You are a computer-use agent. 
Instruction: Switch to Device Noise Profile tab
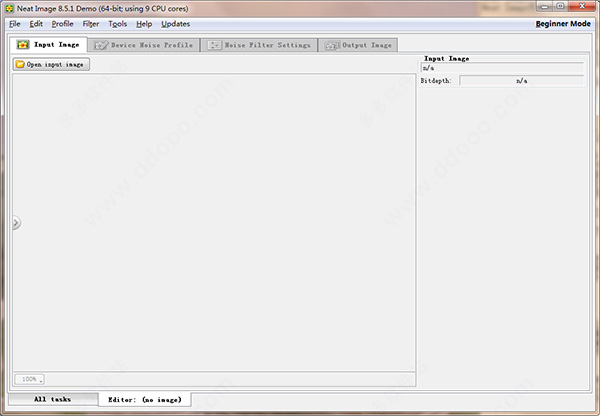(143, 45)
